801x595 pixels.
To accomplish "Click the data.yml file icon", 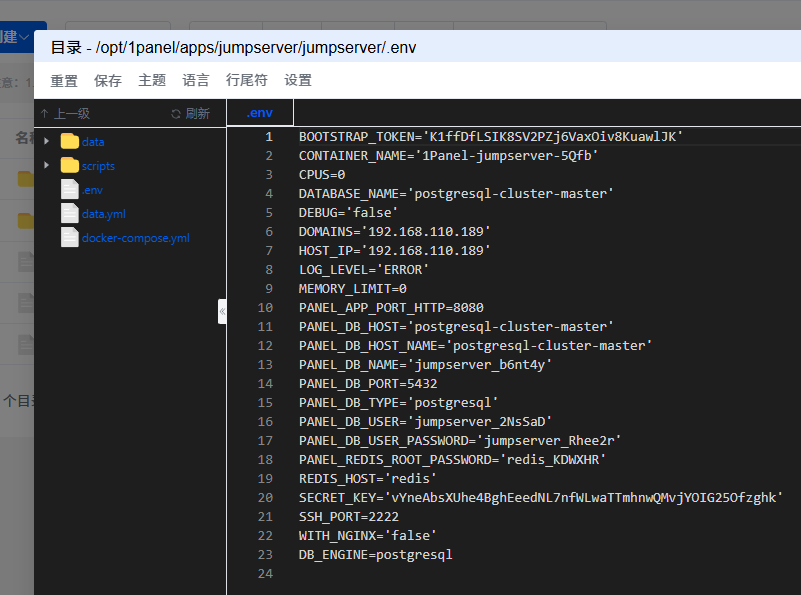I will point(69,214).
